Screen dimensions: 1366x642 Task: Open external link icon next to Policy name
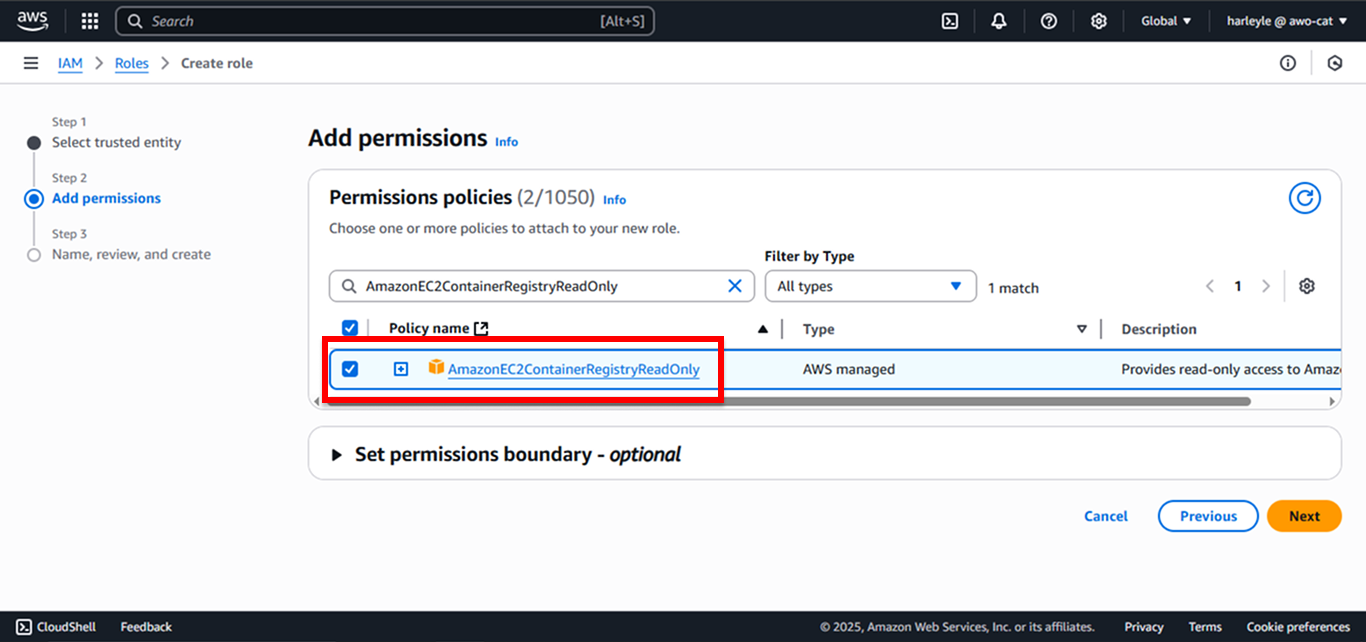(x=481, y=328)
